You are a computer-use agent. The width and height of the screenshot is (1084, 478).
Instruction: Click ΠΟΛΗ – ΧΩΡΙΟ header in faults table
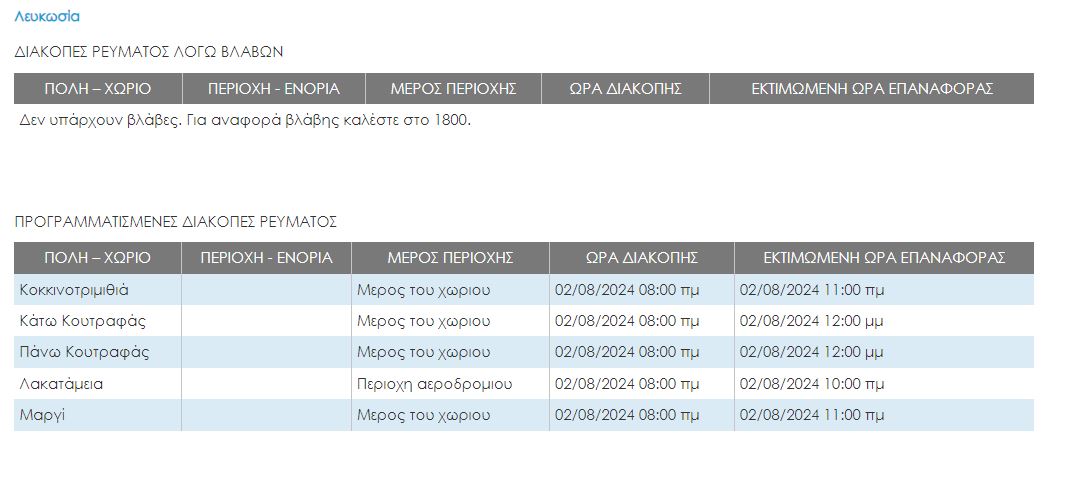[97, 89]
